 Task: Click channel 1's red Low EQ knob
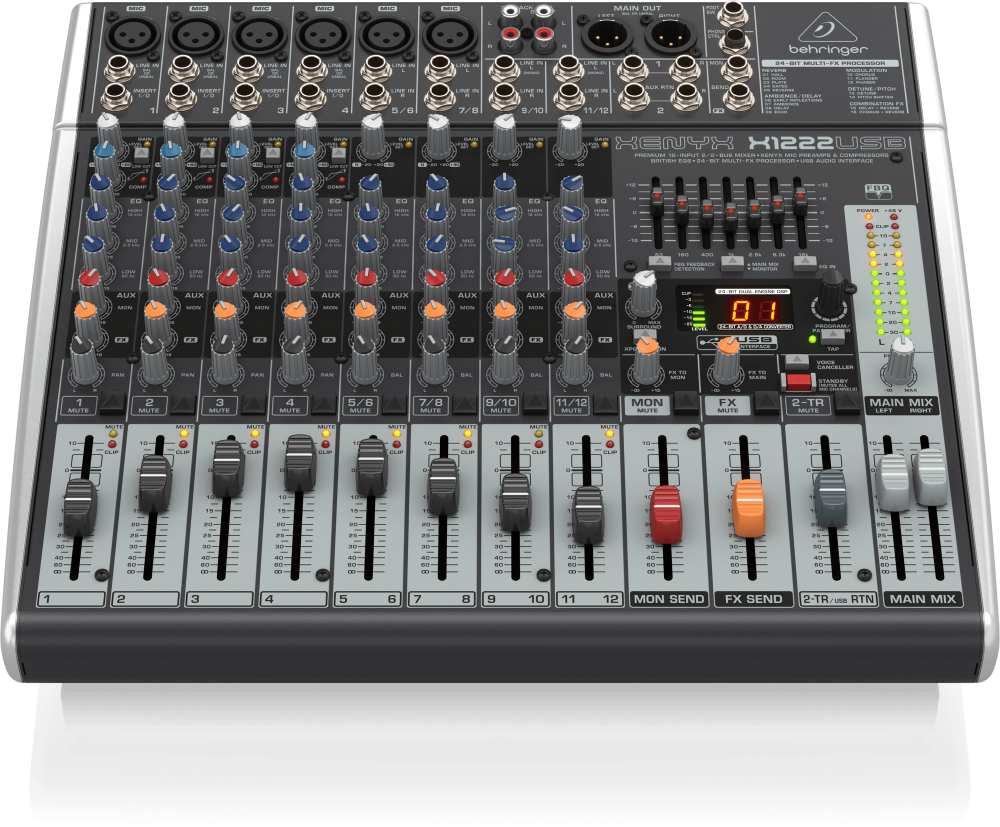pos(91,277)
